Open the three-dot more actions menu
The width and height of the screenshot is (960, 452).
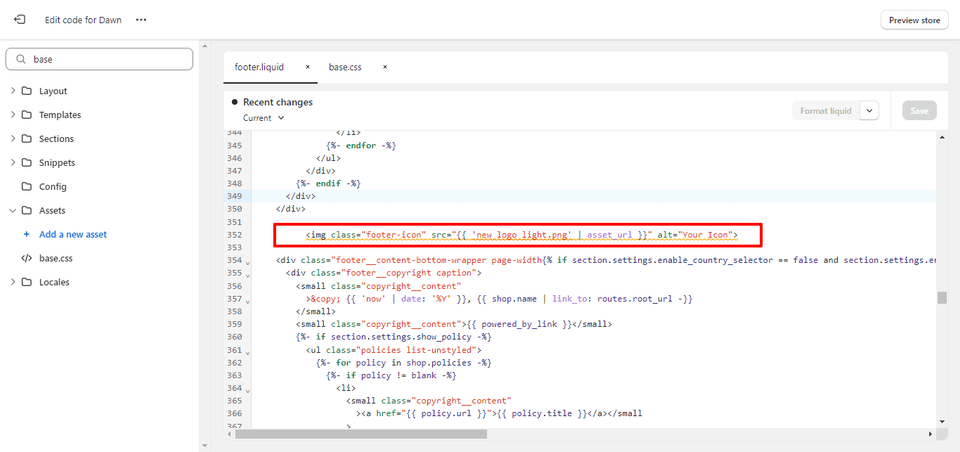(141, 20)
